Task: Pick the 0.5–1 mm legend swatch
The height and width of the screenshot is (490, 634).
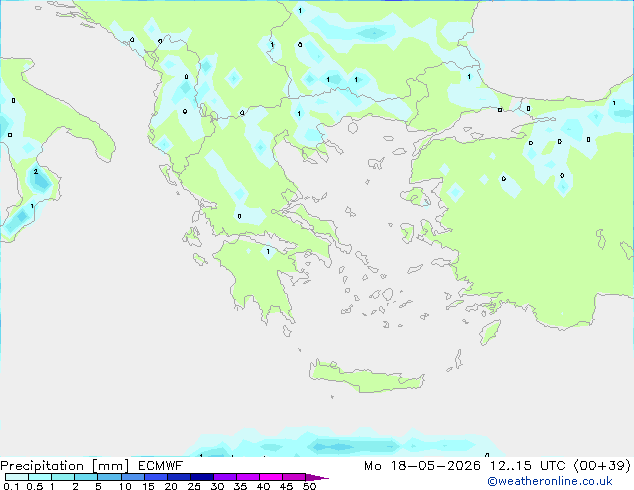Action: tap(40, 477)
